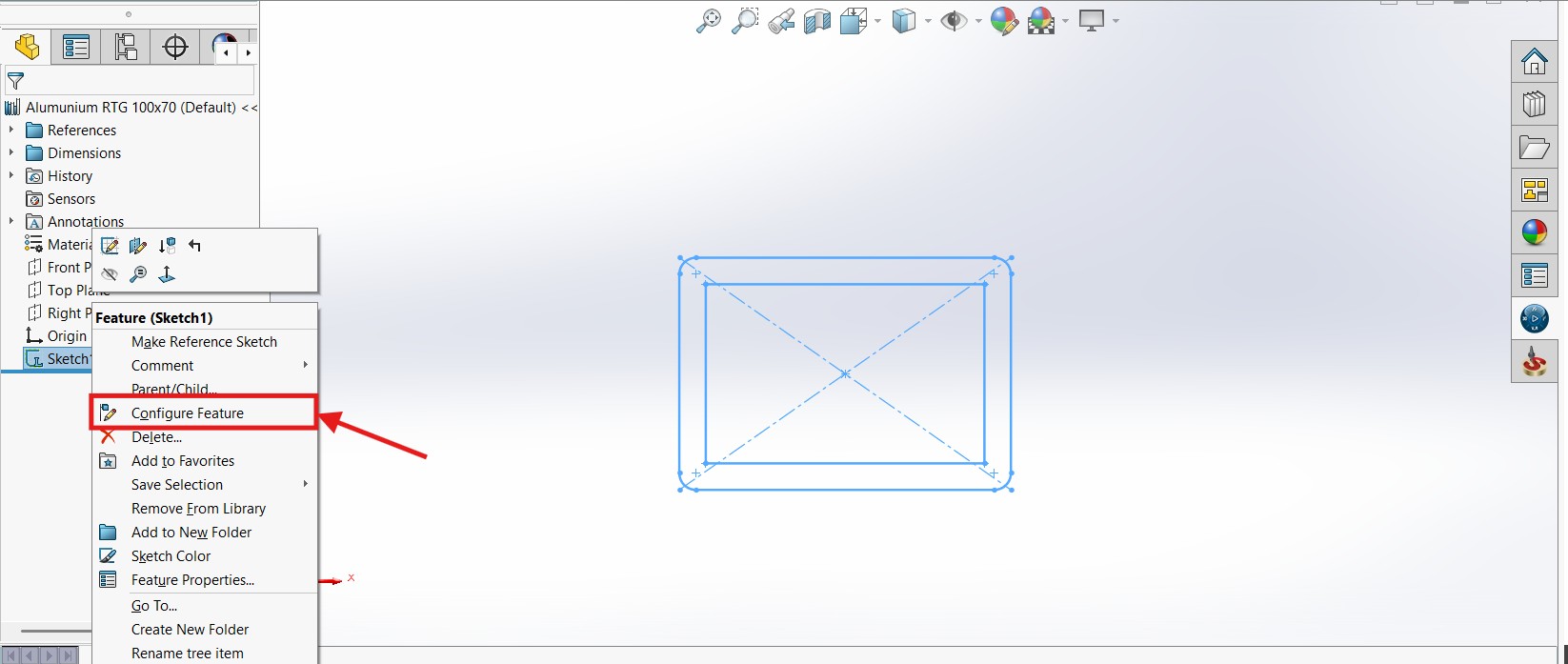Image resolution: width=1568 pixels, height=664 pixels.
Task: Choose Configure Feature from the context menu
Action: pyautogui.click(x=188, y=413)
